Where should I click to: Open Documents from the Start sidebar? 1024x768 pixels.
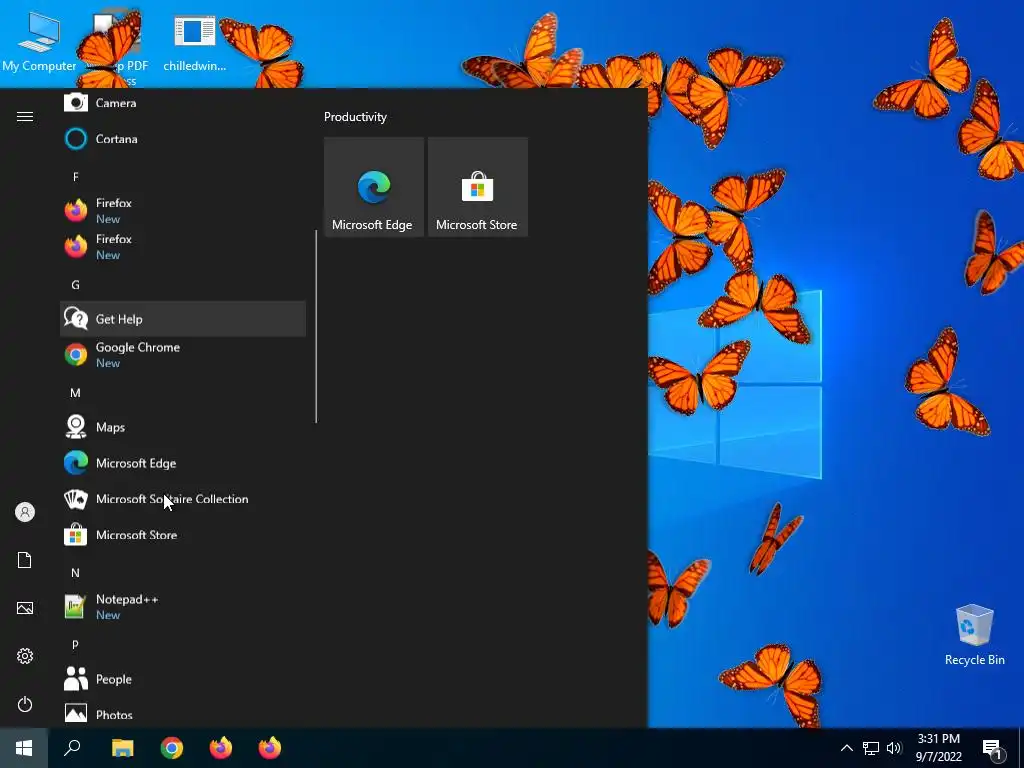[25, 560]
